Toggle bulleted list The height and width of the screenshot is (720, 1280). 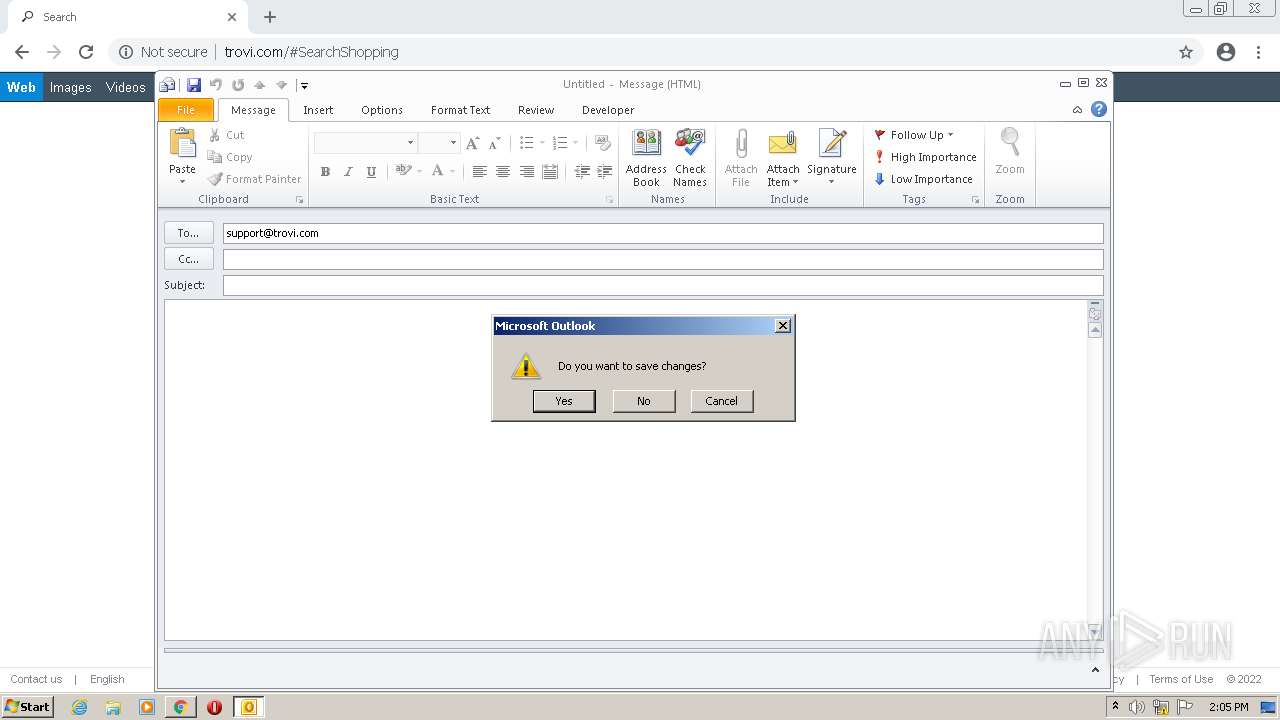527,143
